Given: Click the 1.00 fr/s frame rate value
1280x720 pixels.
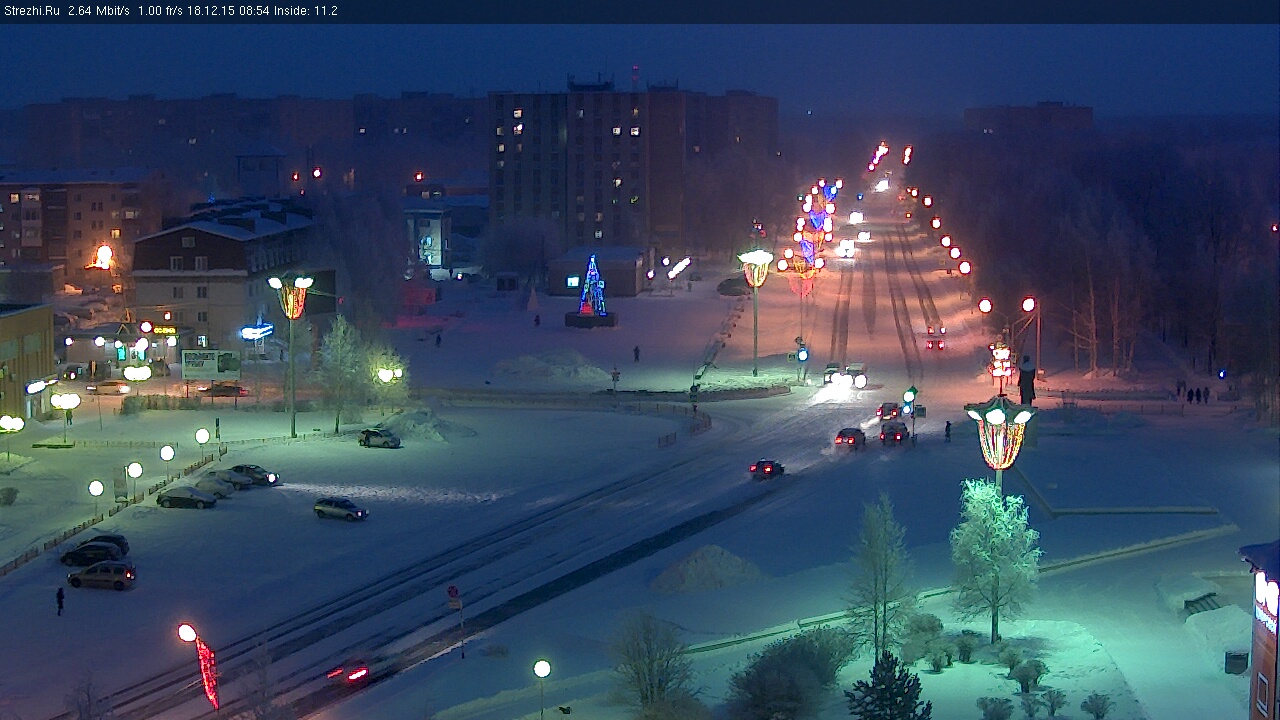Looking at the screenshot, I should pos(159,11).
